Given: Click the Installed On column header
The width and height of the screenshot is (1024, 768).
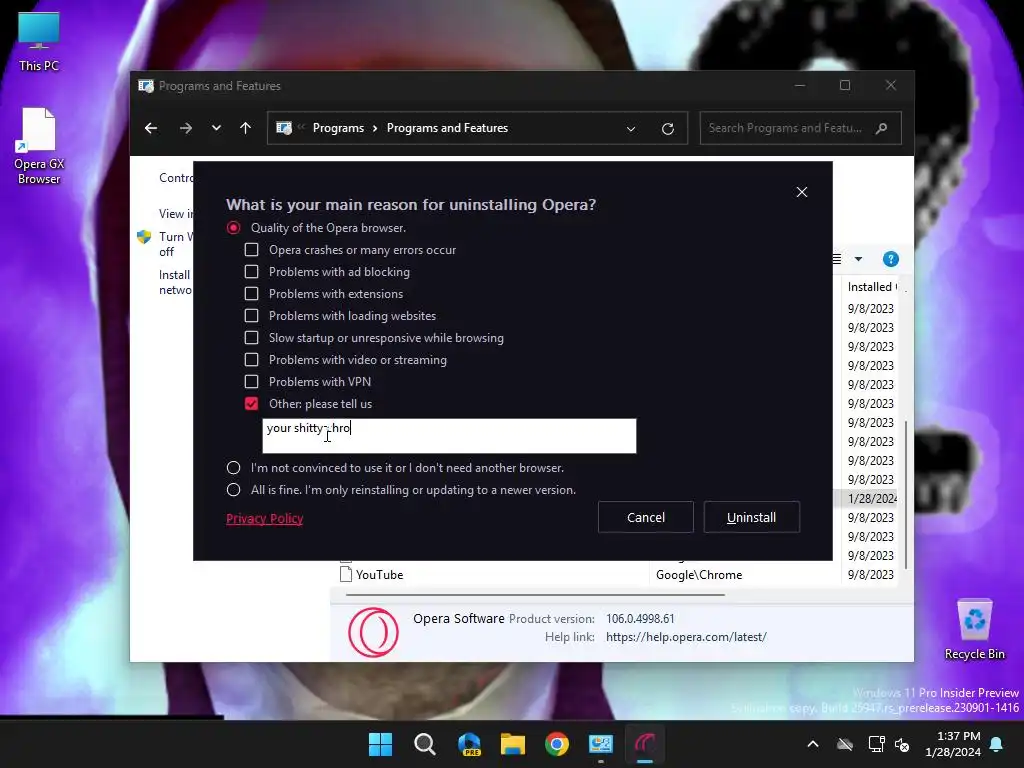Looking at the screenshot, I should click(x=871, y=287).
